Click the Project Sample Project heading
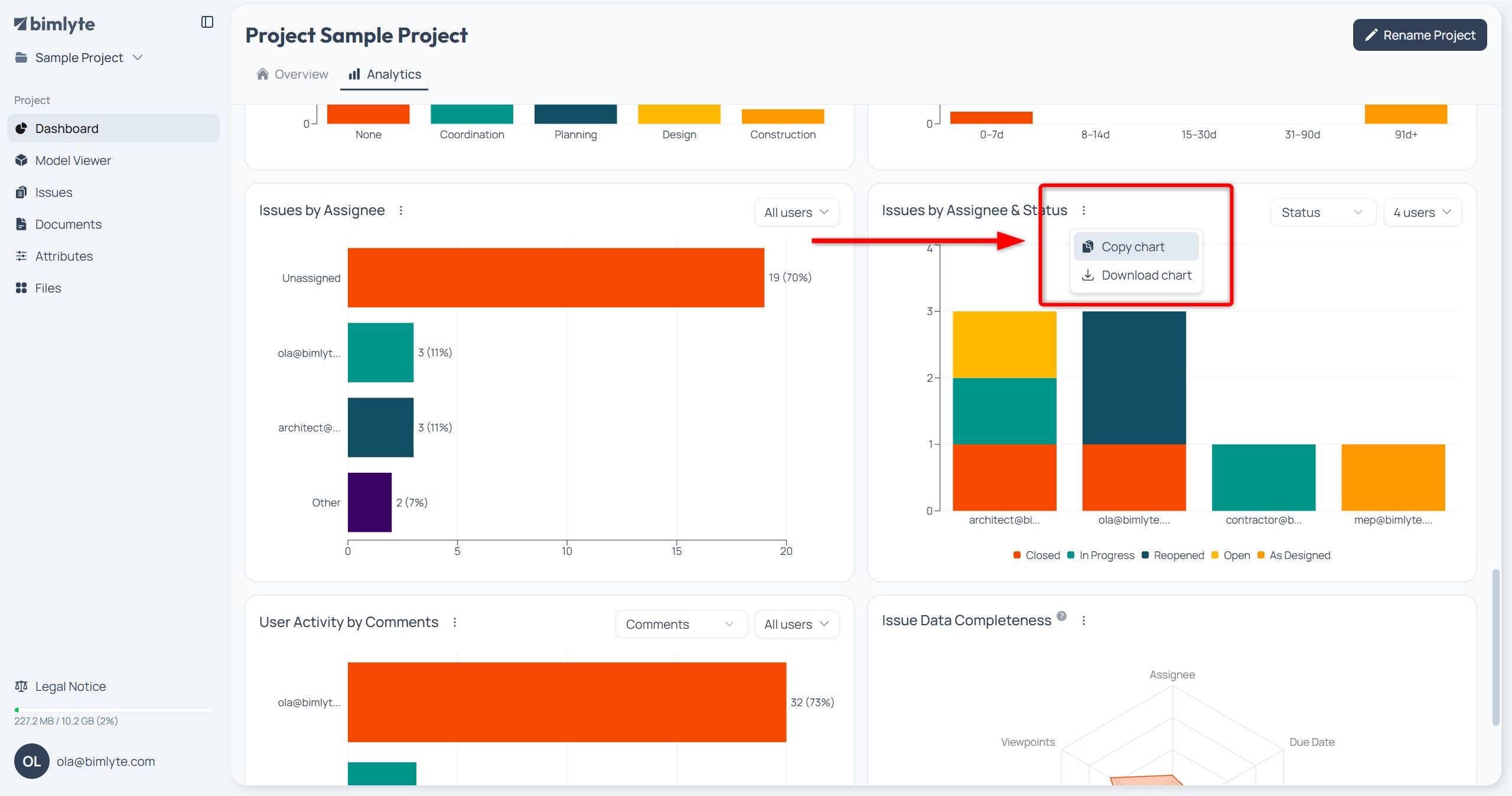1512x796 pixels. coord(357,35)
